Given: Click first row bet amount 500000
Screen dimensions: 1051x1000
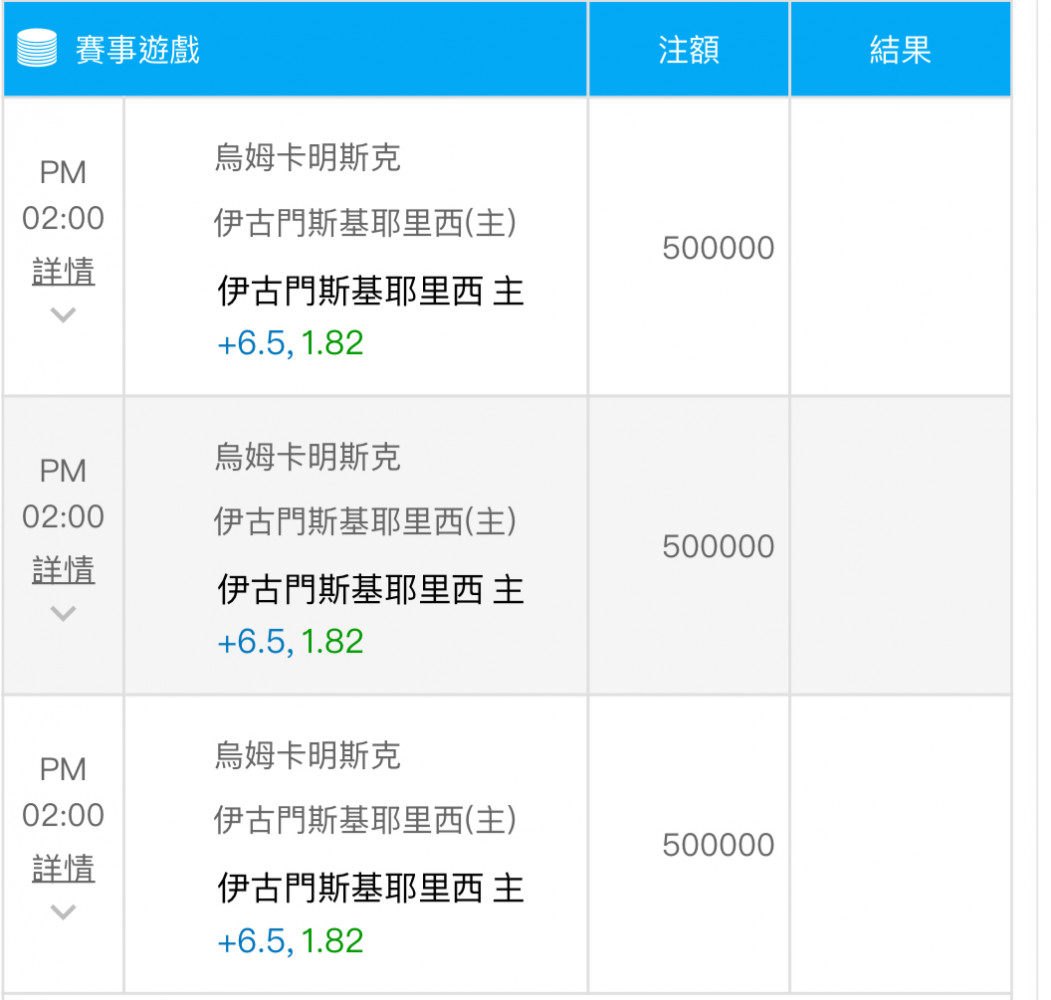Looking at the screenshot, I should [719, 248].
